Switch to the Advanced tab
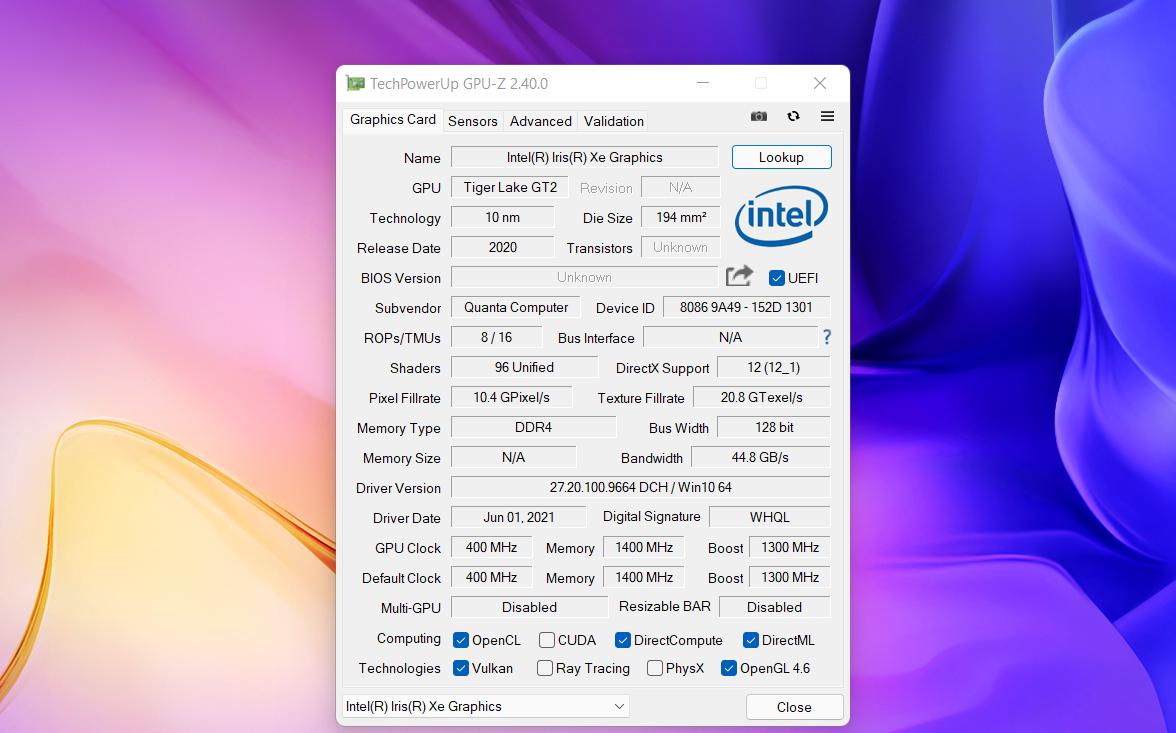Screen dimensions: 1176x733 click(x=541, y=122)
